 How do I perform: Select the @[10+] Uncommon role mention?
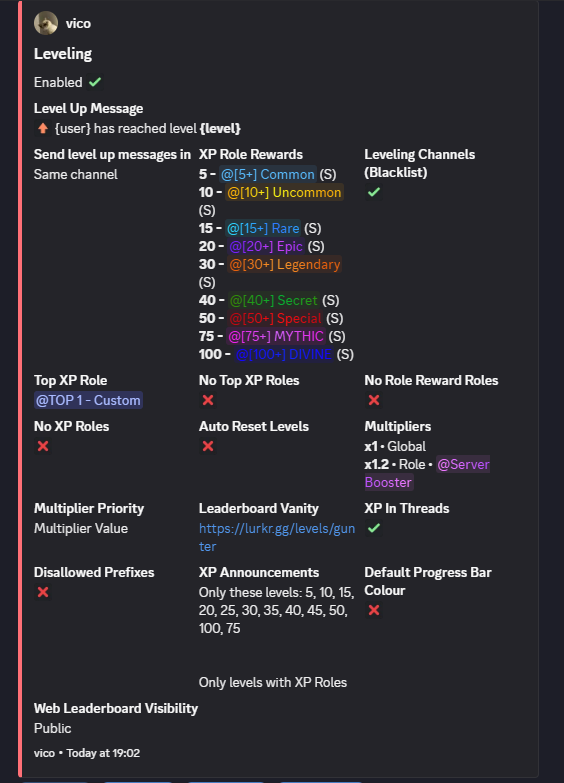[284, 192]
